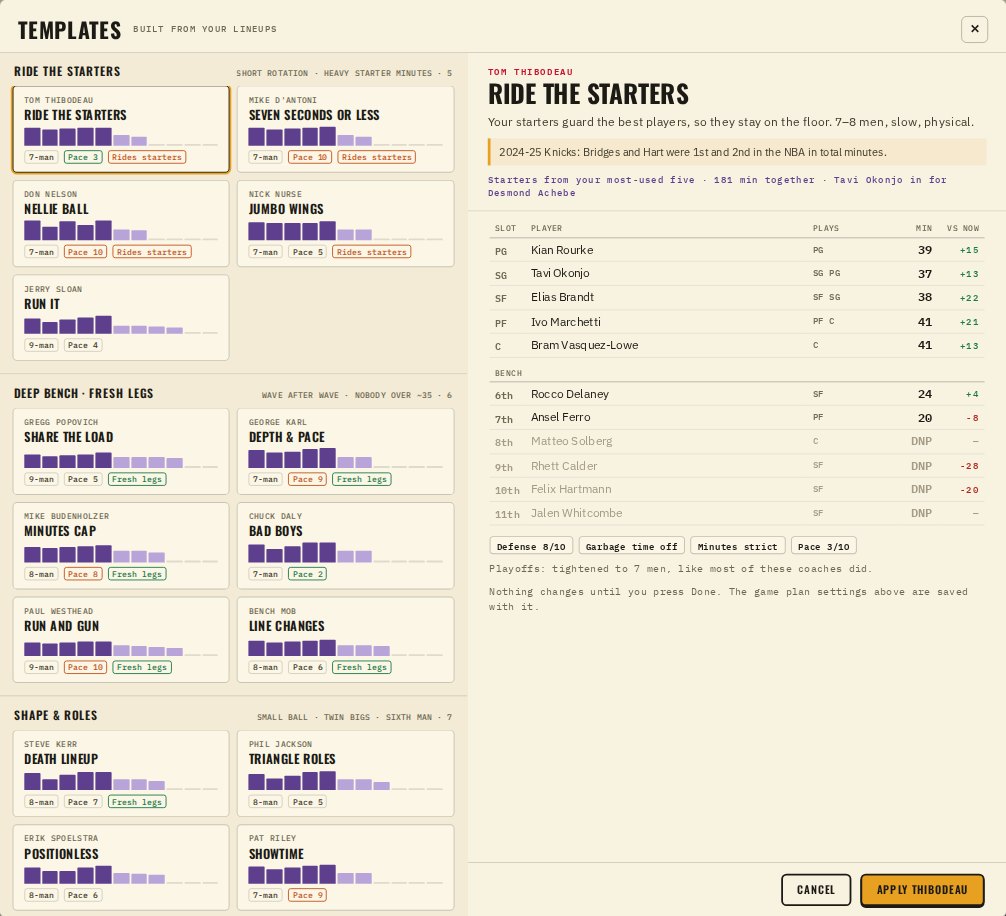Click the Shape & Roles section heading
The width and height of the screenshot is (1006, 916).
[x=56, y=715]
